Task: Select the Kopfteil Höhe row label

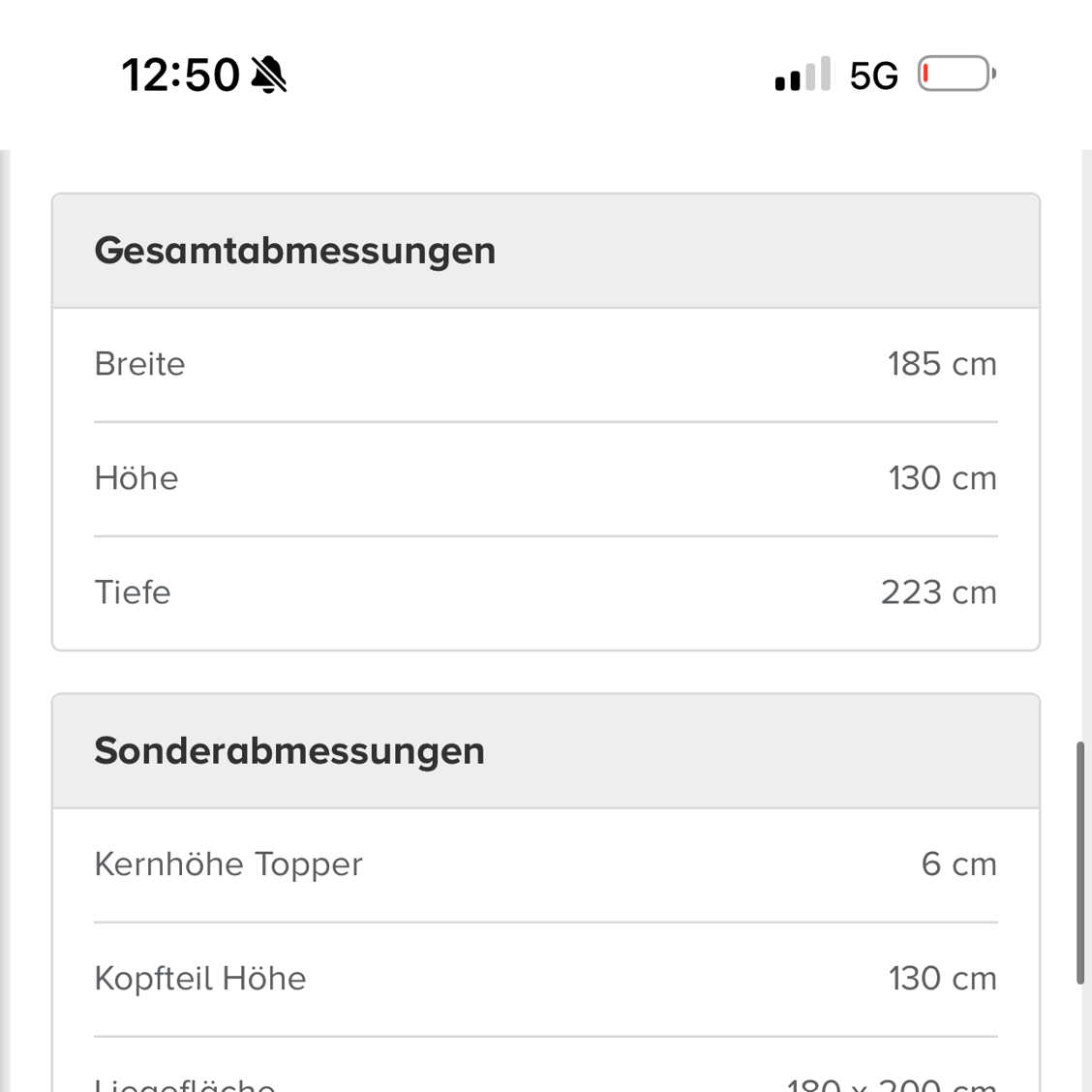Action: click(x=200, y=979)
